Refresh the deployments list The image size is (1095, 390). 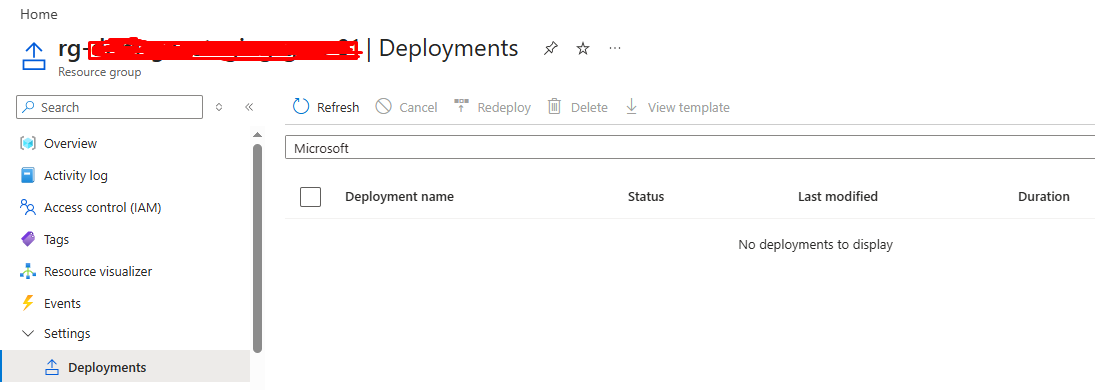click(325, 107)
